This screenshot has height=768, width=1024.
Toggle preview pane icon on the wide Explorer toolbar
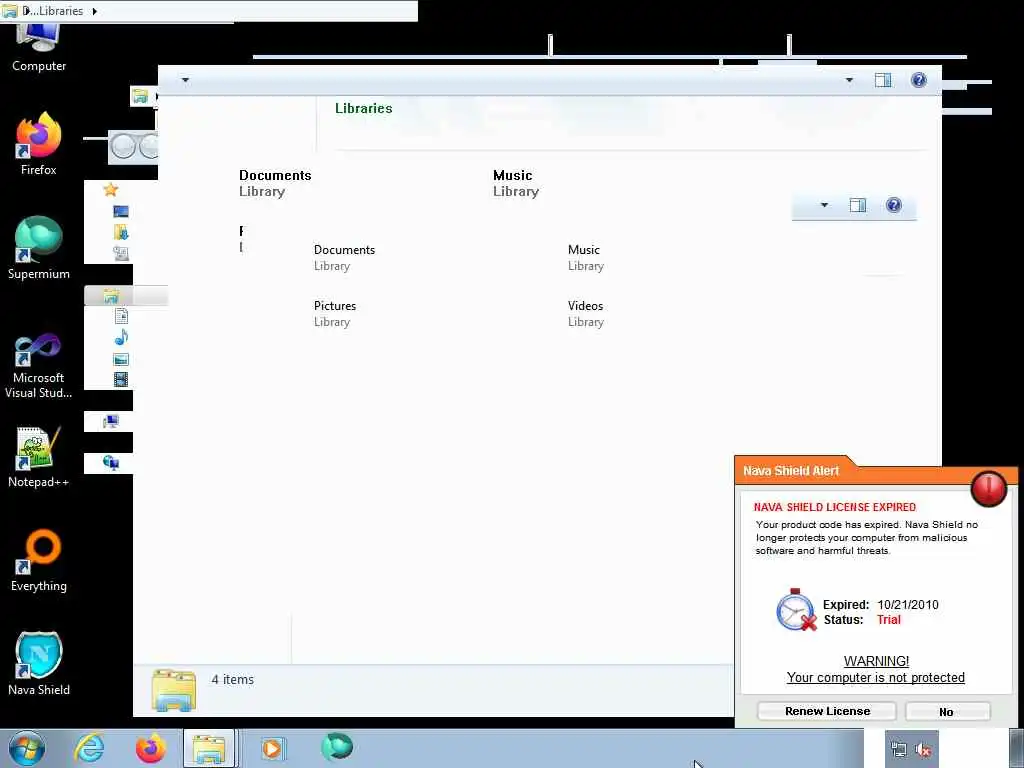coord(883,80)
